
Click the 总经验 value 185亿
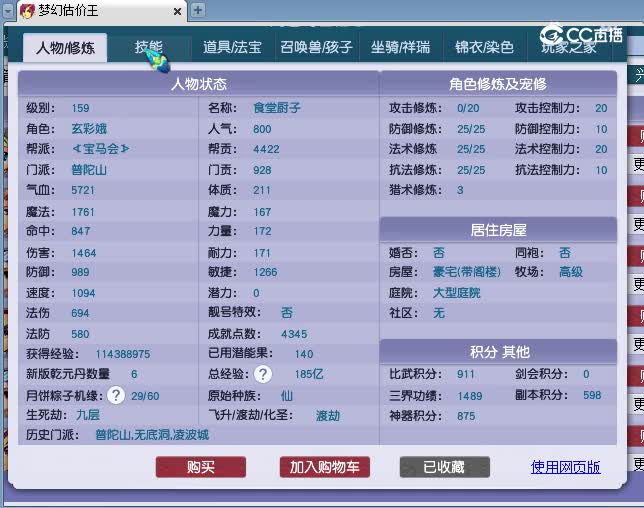[309, 374]
